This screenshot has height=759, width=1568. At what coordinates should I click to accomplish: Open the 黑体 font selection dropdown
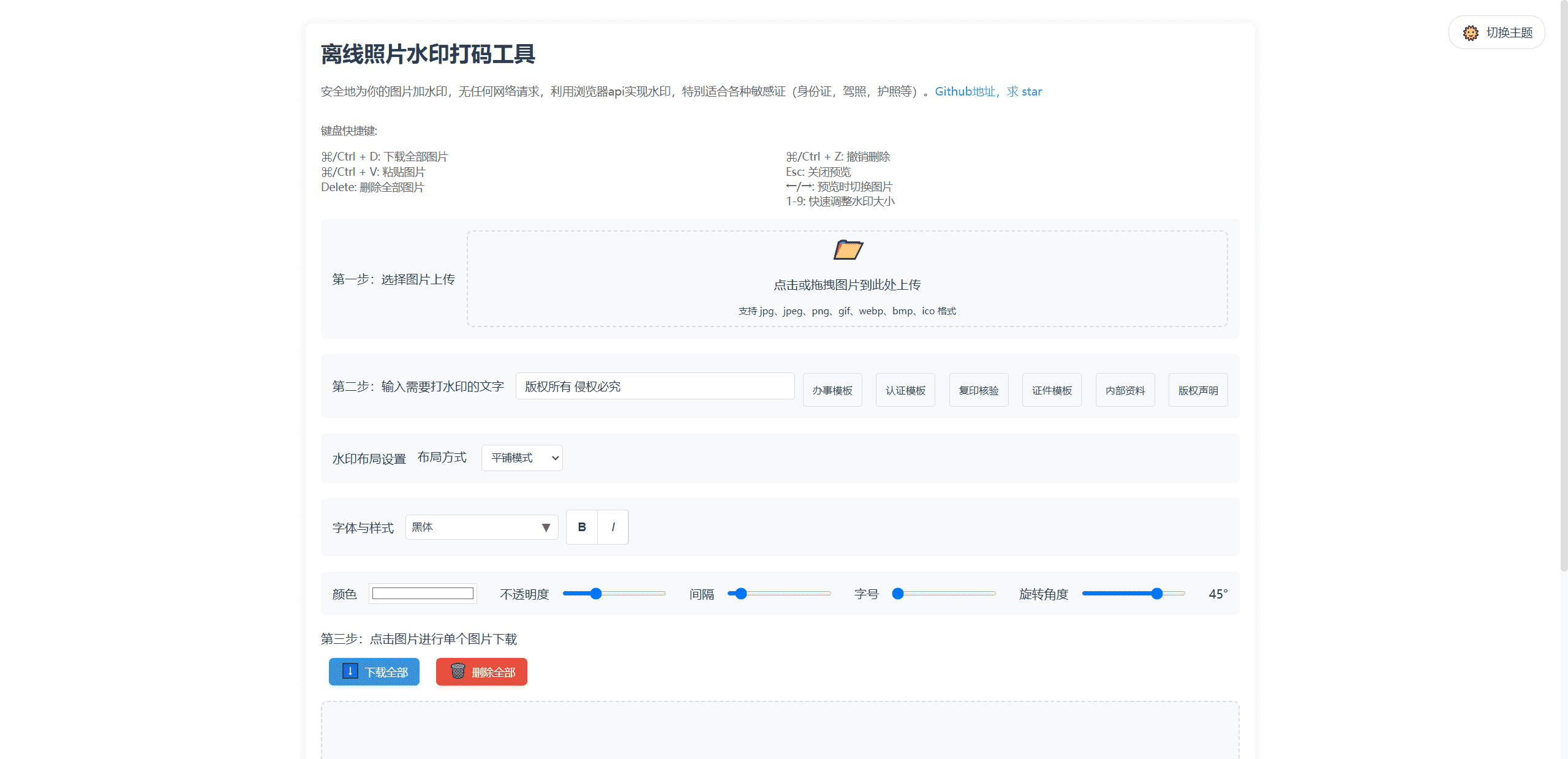(481, 527)
